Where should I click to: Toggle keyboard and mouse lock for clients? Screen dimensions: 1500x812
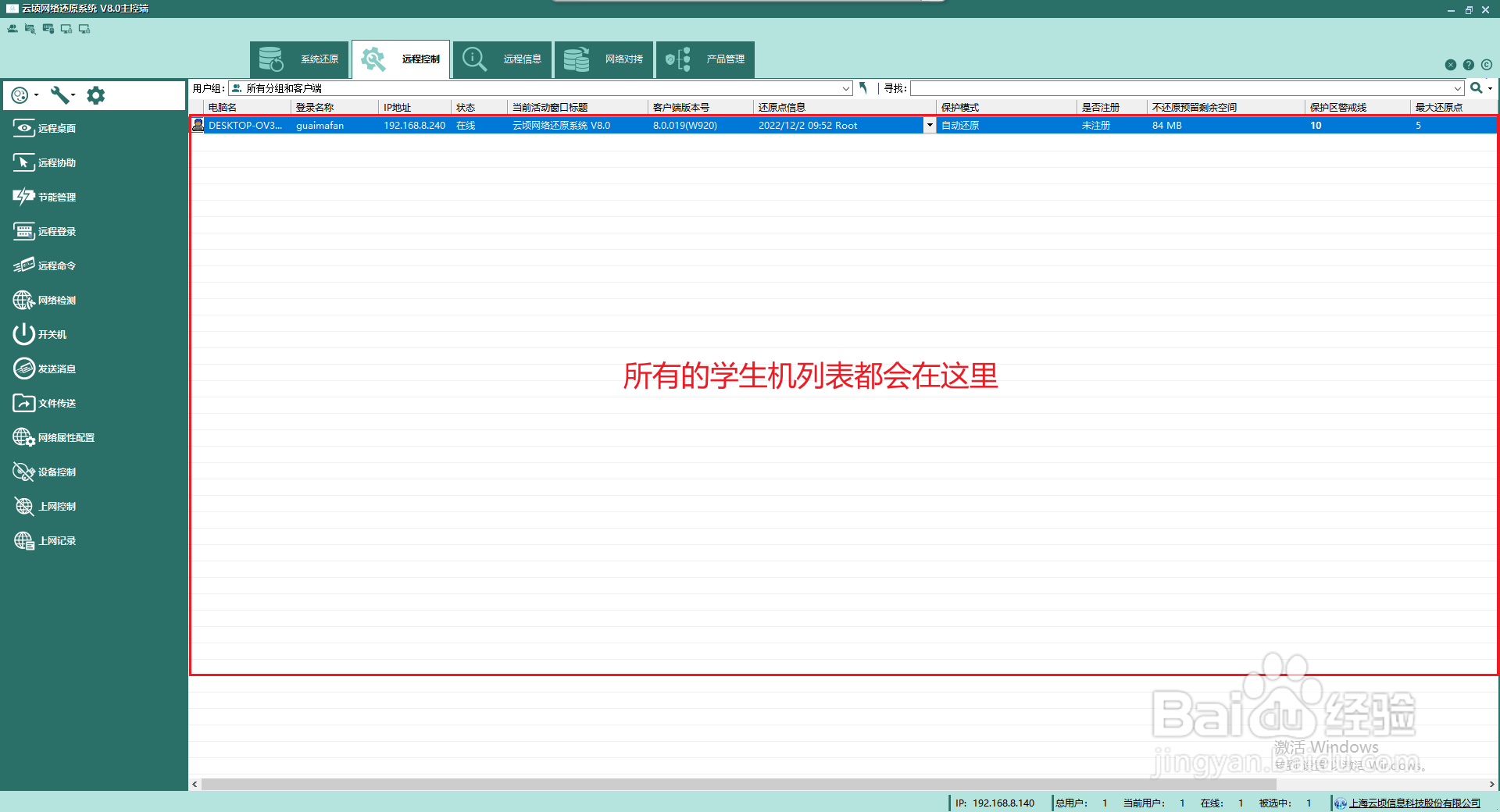tap(48, 29)
